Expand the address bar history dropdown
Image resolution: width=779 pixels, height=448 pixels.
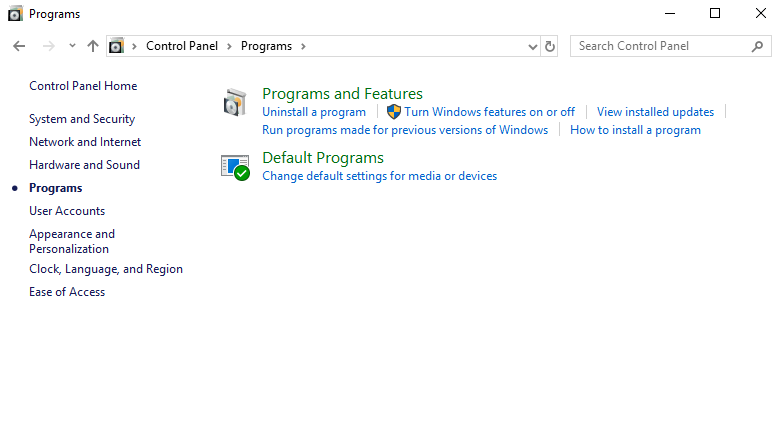(x=532, y=46)
